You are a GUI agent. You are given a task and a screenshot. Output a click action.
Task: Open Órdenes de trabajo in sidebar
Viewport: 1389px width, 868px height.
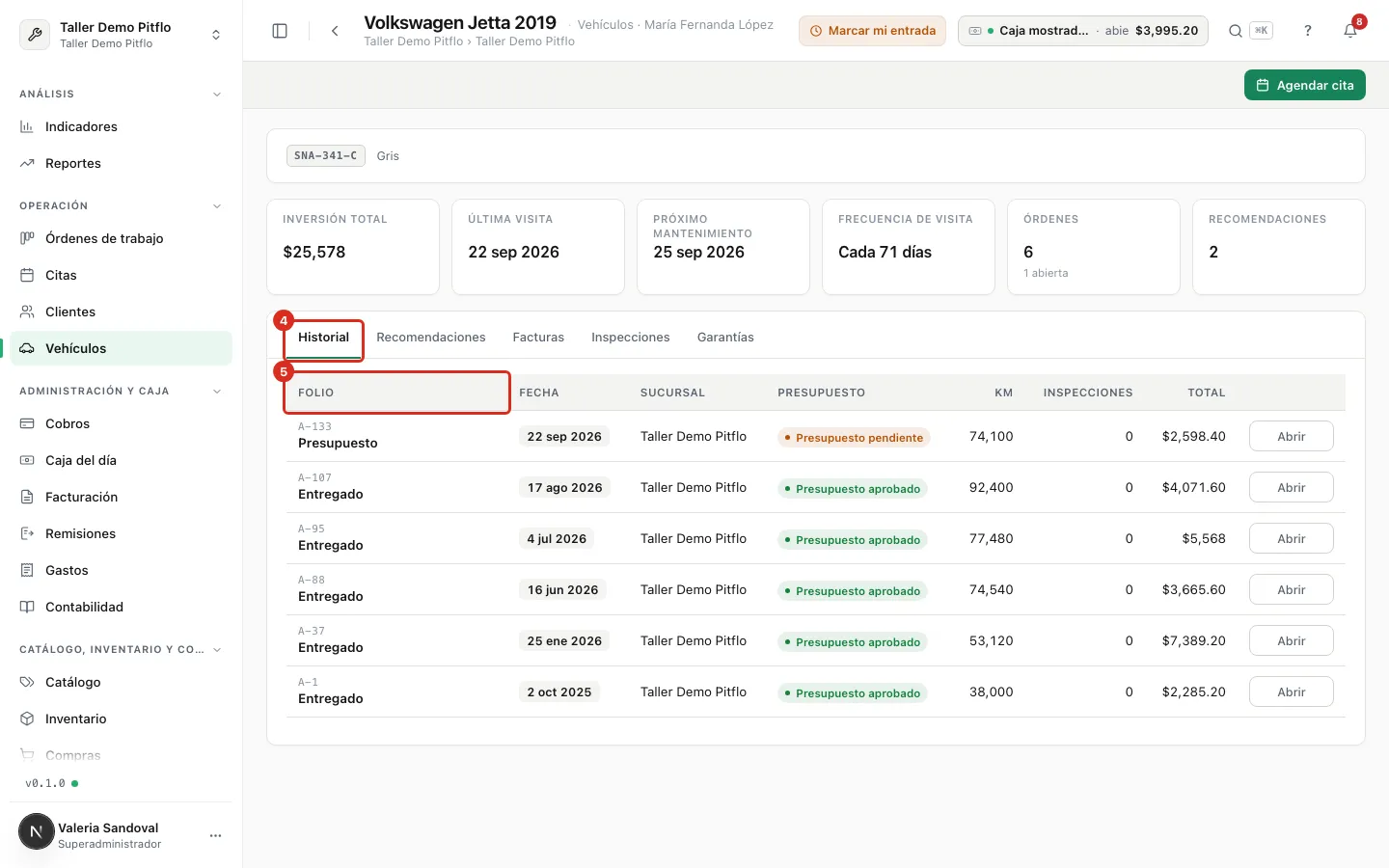click(x=121, y=238)
